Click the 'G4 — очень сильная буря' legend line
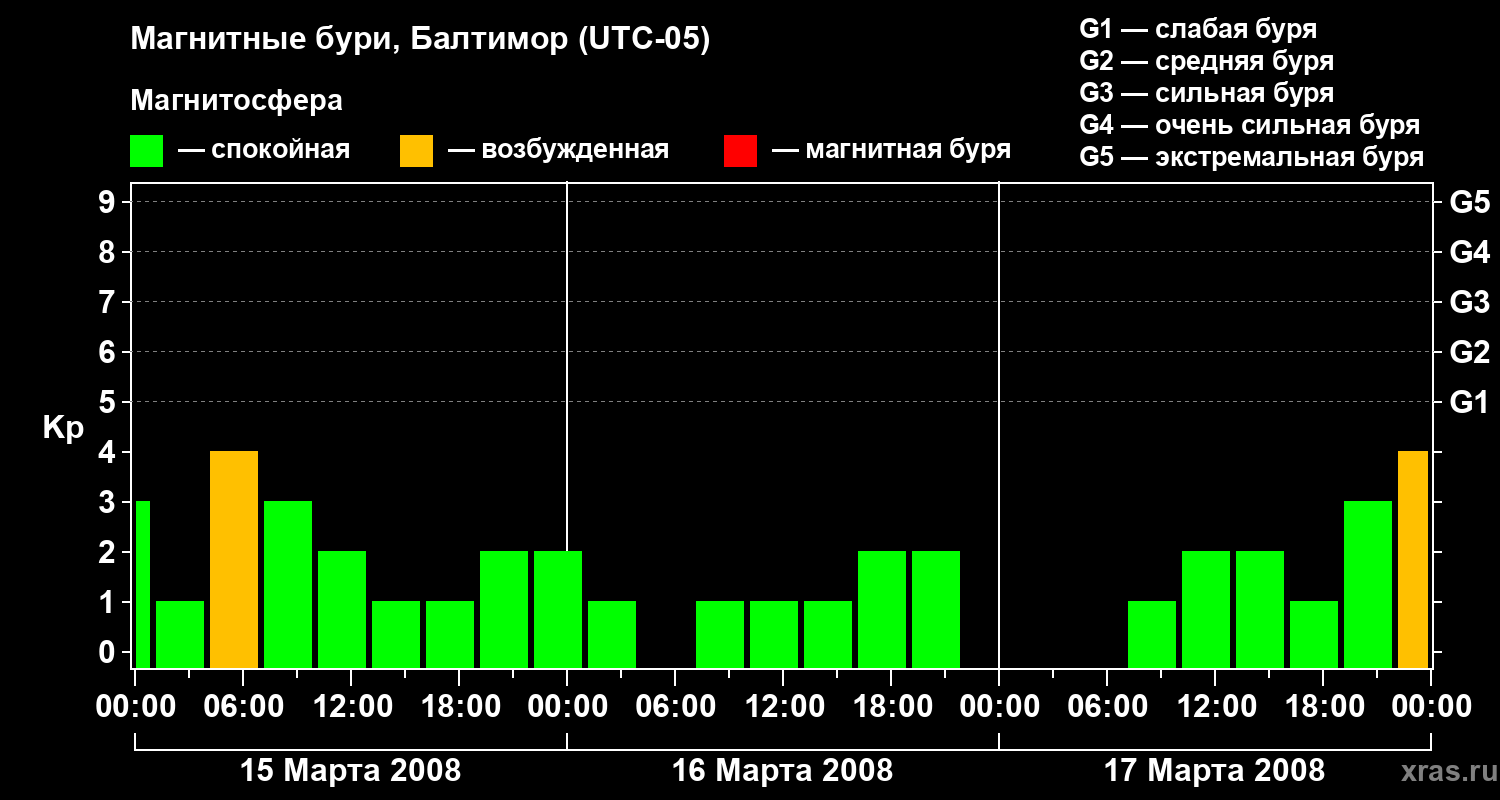The image size is (1500, 800). point(1250,125)
